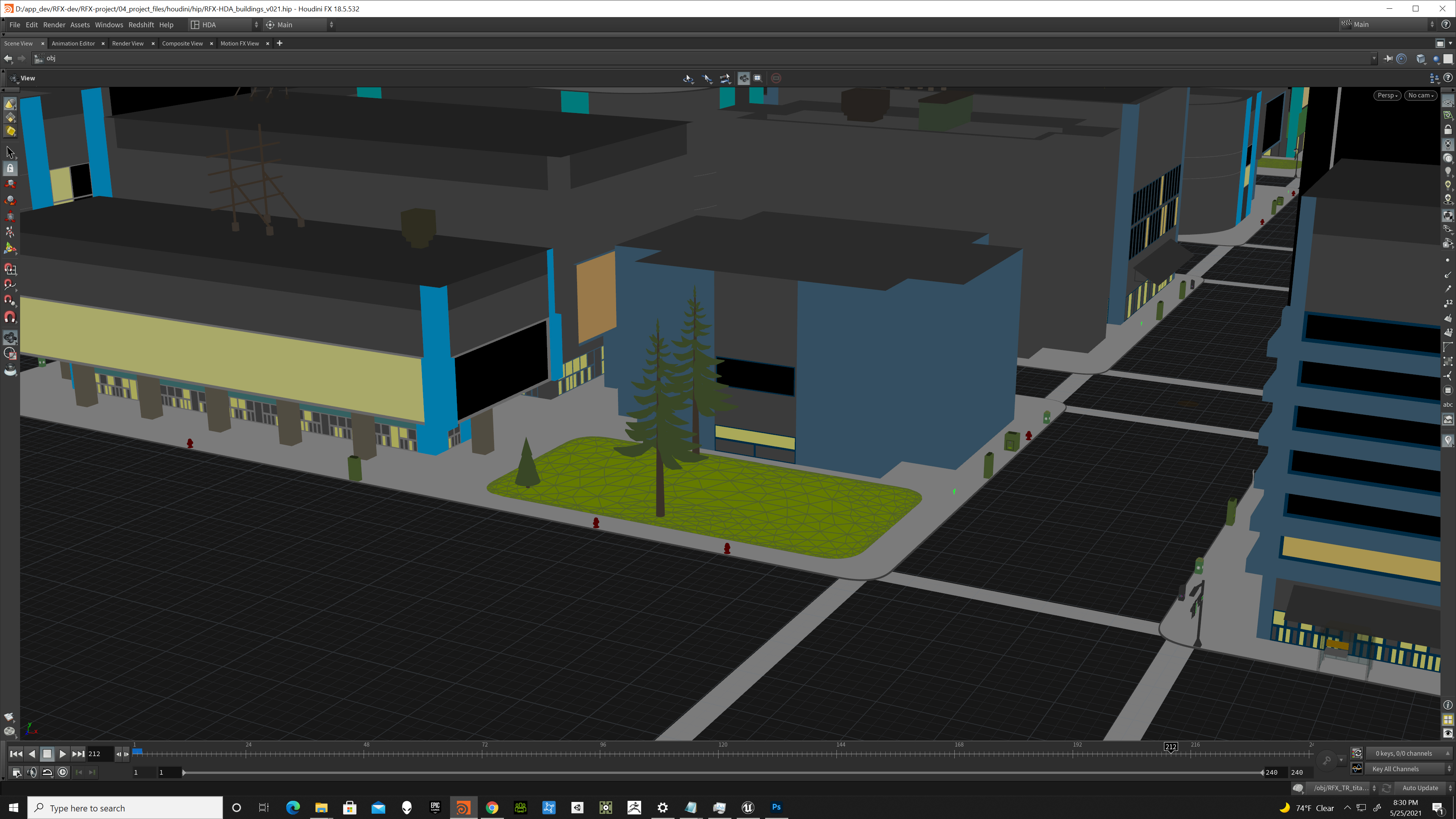This screenshot has height=819, width=1456.
Task: Activate the Move tool
Action: click(x=10, y=184)
